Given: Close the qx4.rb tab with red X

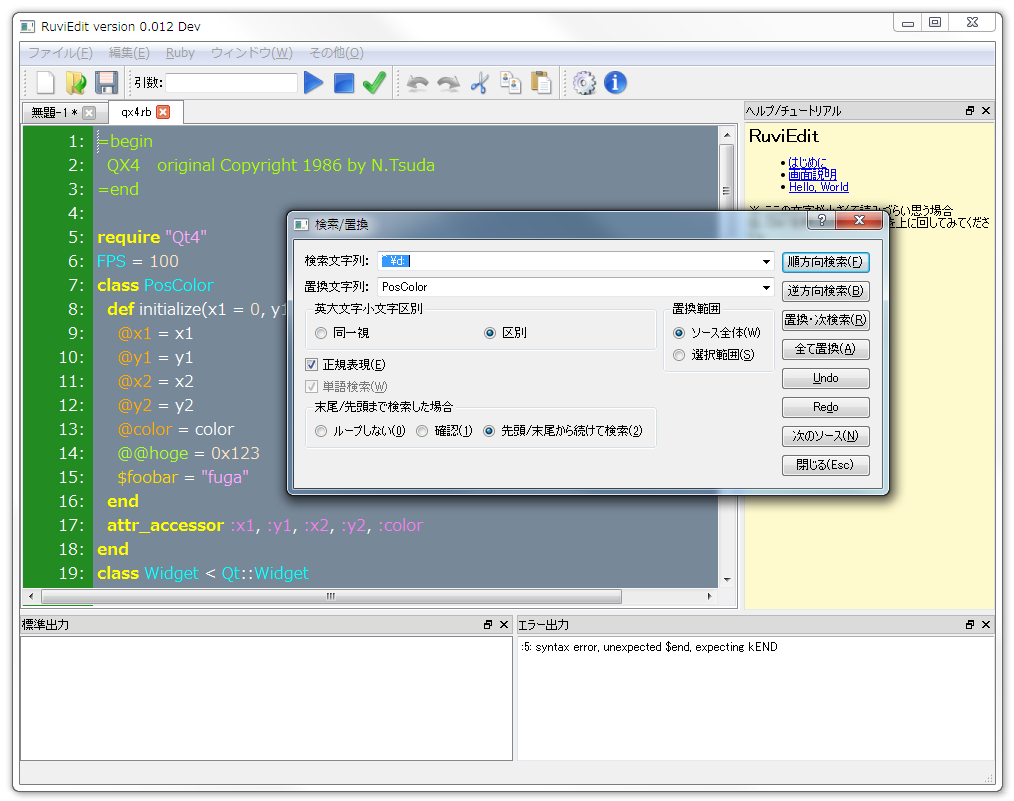Looking at the screenshot, I should pos(163,112).
